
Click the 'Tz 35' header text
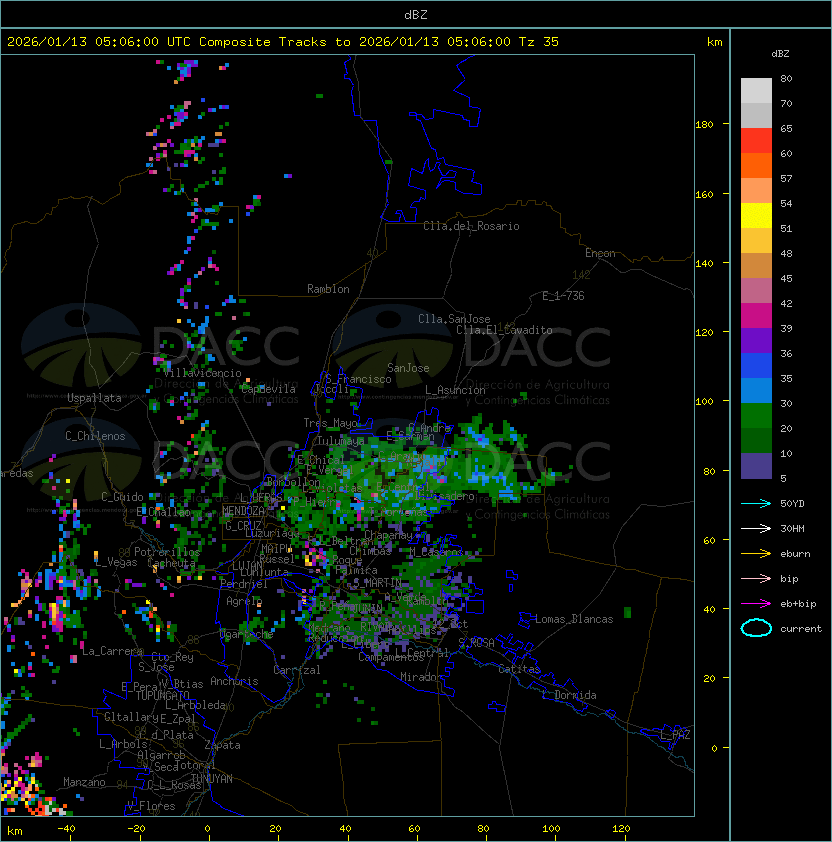click(x=539, y=42)
